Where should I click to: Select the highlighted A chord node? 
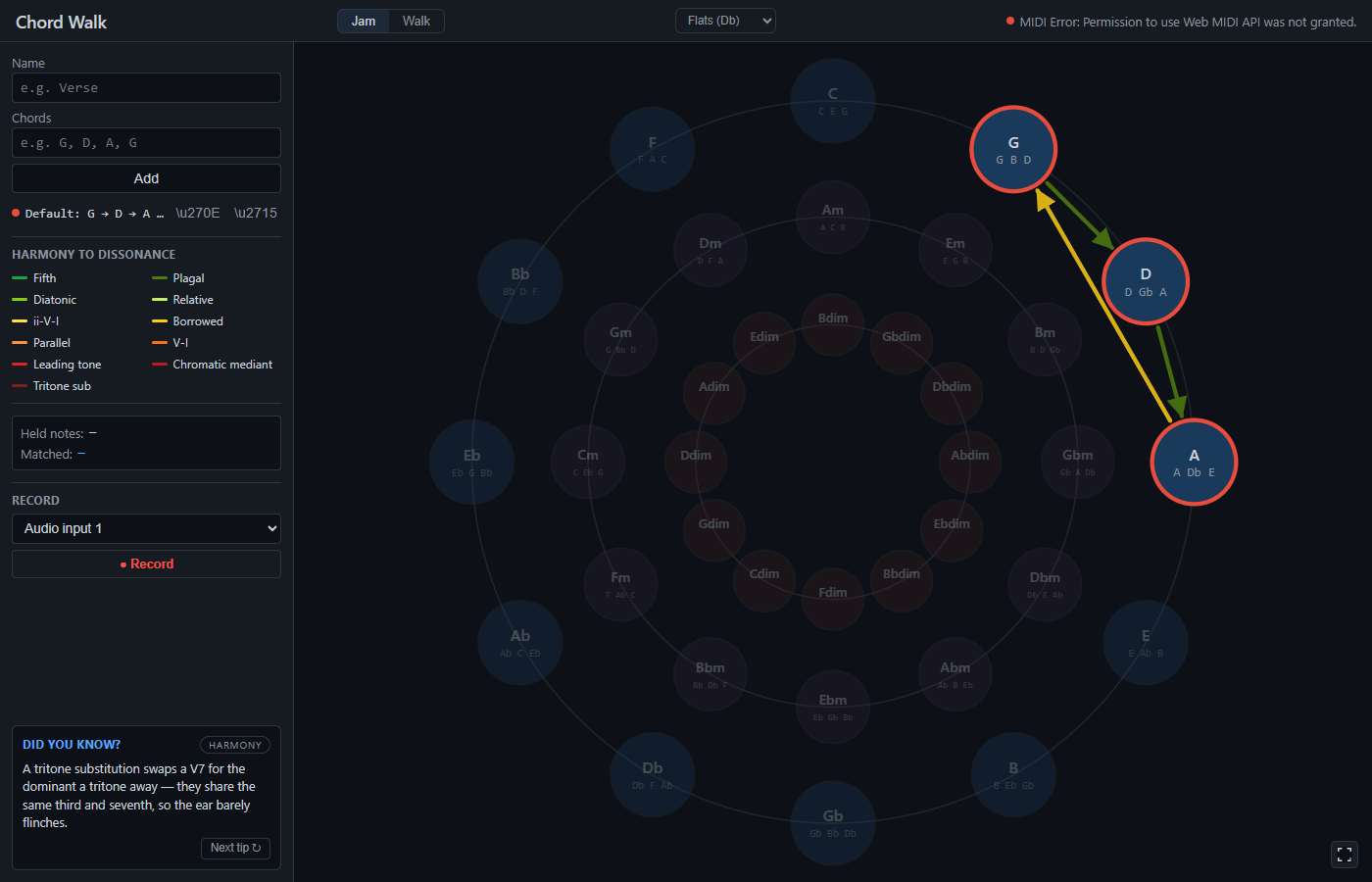(x=1194, y=462)
